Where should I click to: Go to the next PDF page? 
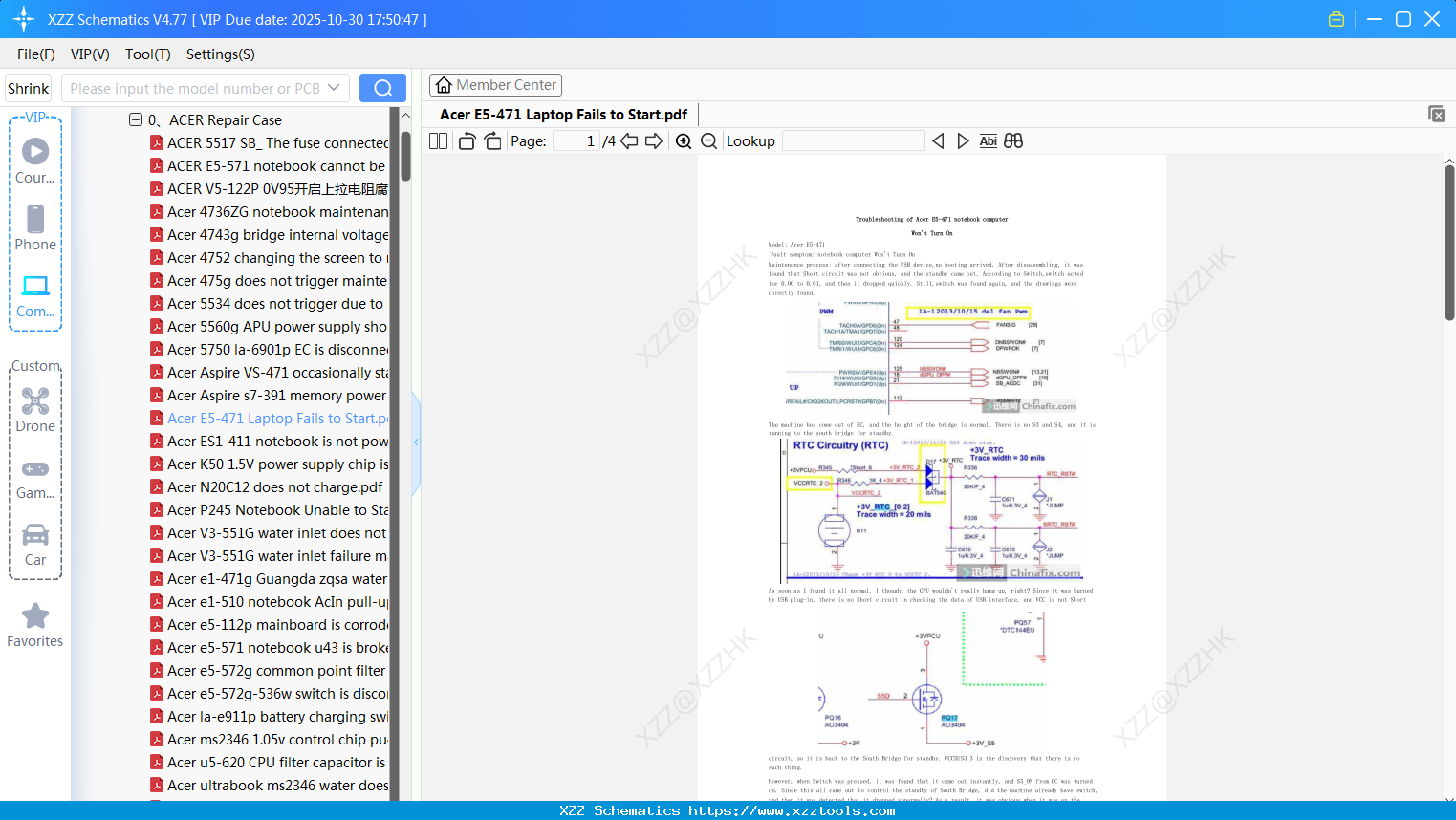(x=654, y=141)
